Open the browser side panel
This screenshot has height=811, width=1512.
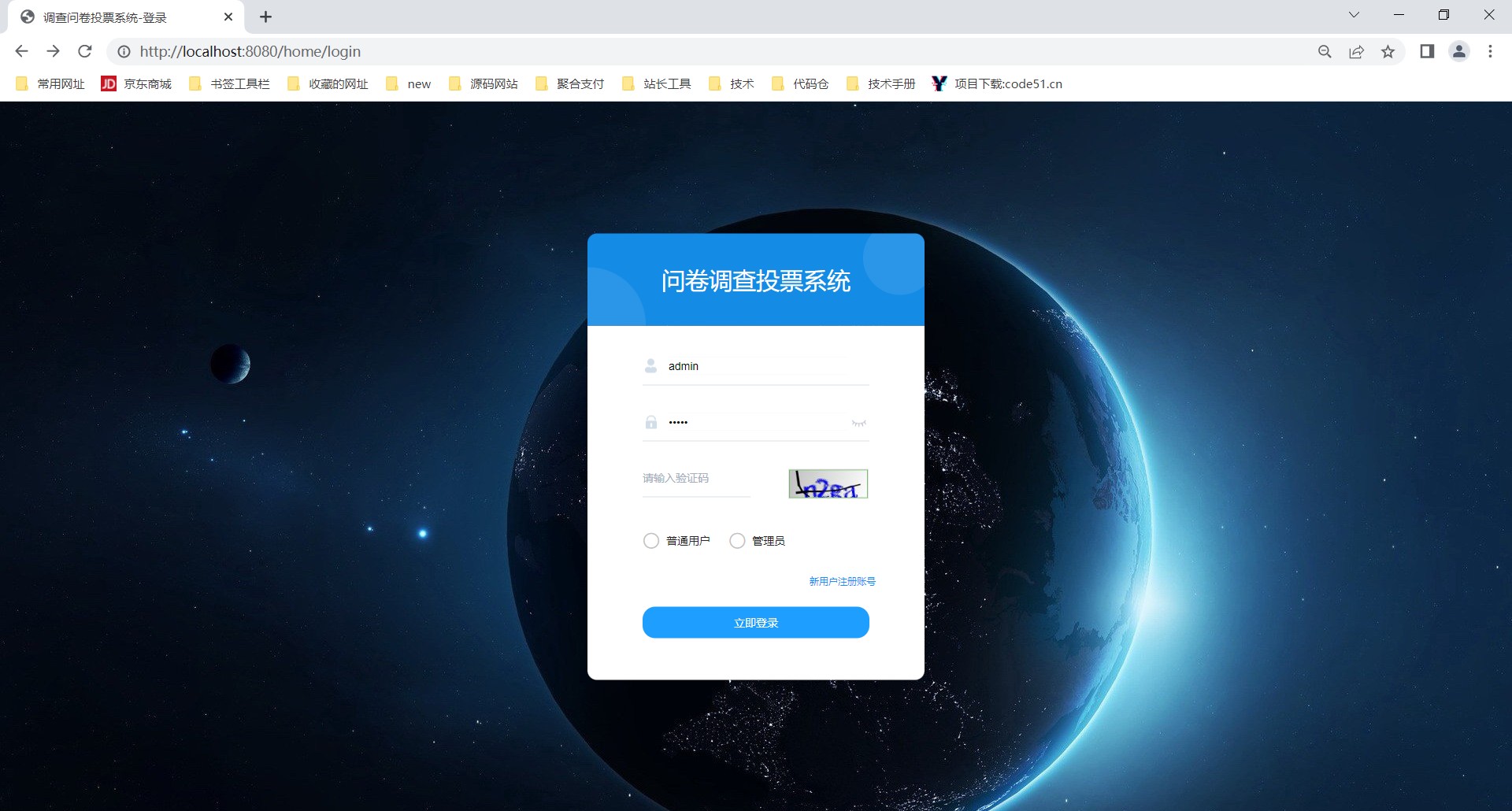coord(1427,51)
